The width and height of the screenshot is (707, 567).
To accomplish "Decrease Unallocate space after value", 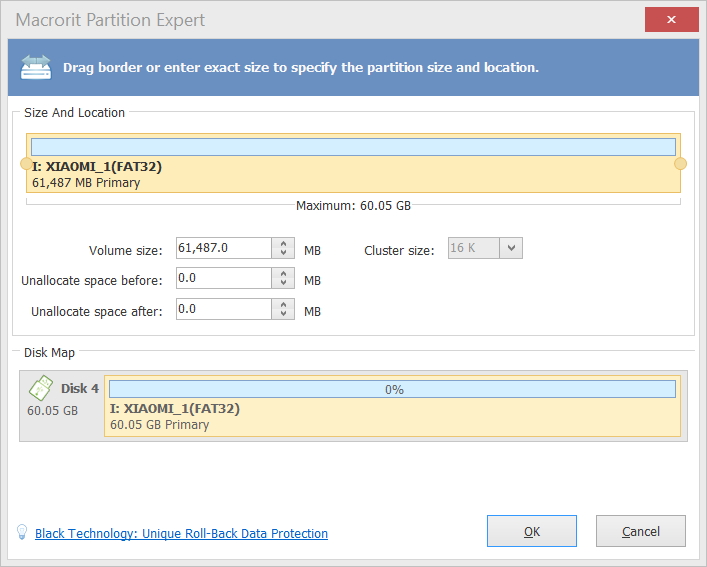I will (x=283, y=314).
